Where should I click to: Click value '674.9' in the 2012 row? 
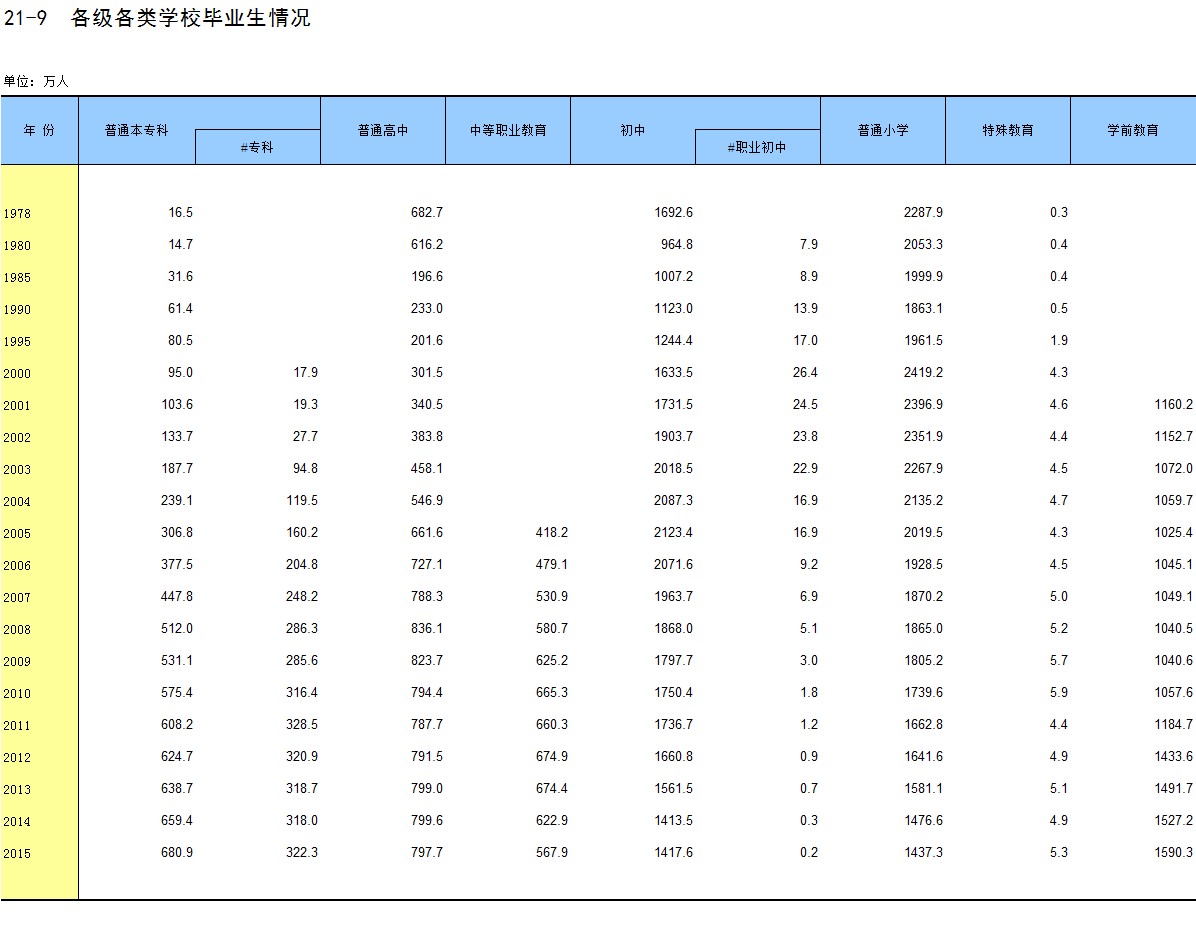551,758
